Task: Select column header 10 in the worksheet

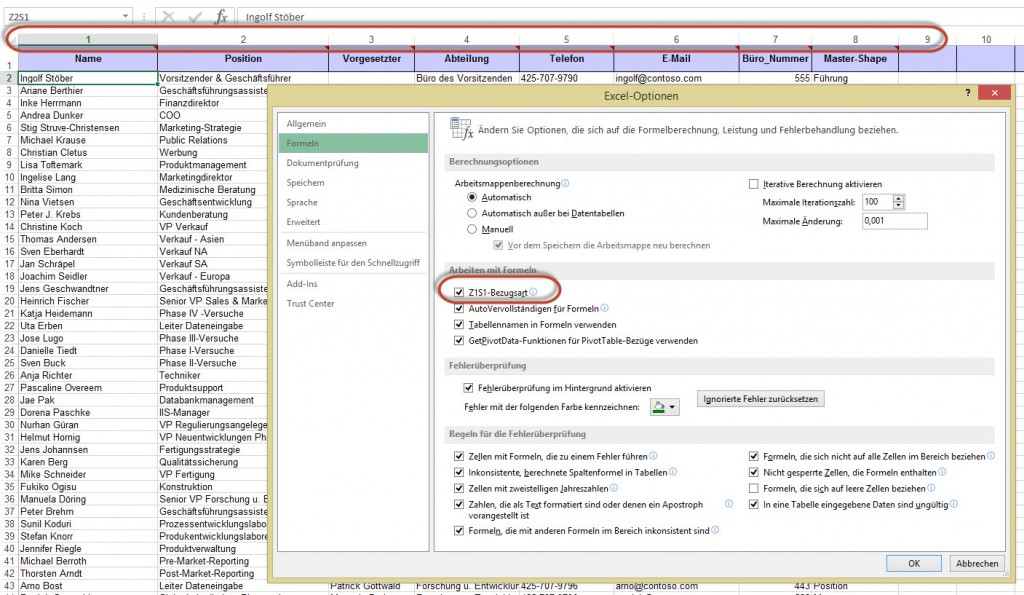Action: [986, 39]
